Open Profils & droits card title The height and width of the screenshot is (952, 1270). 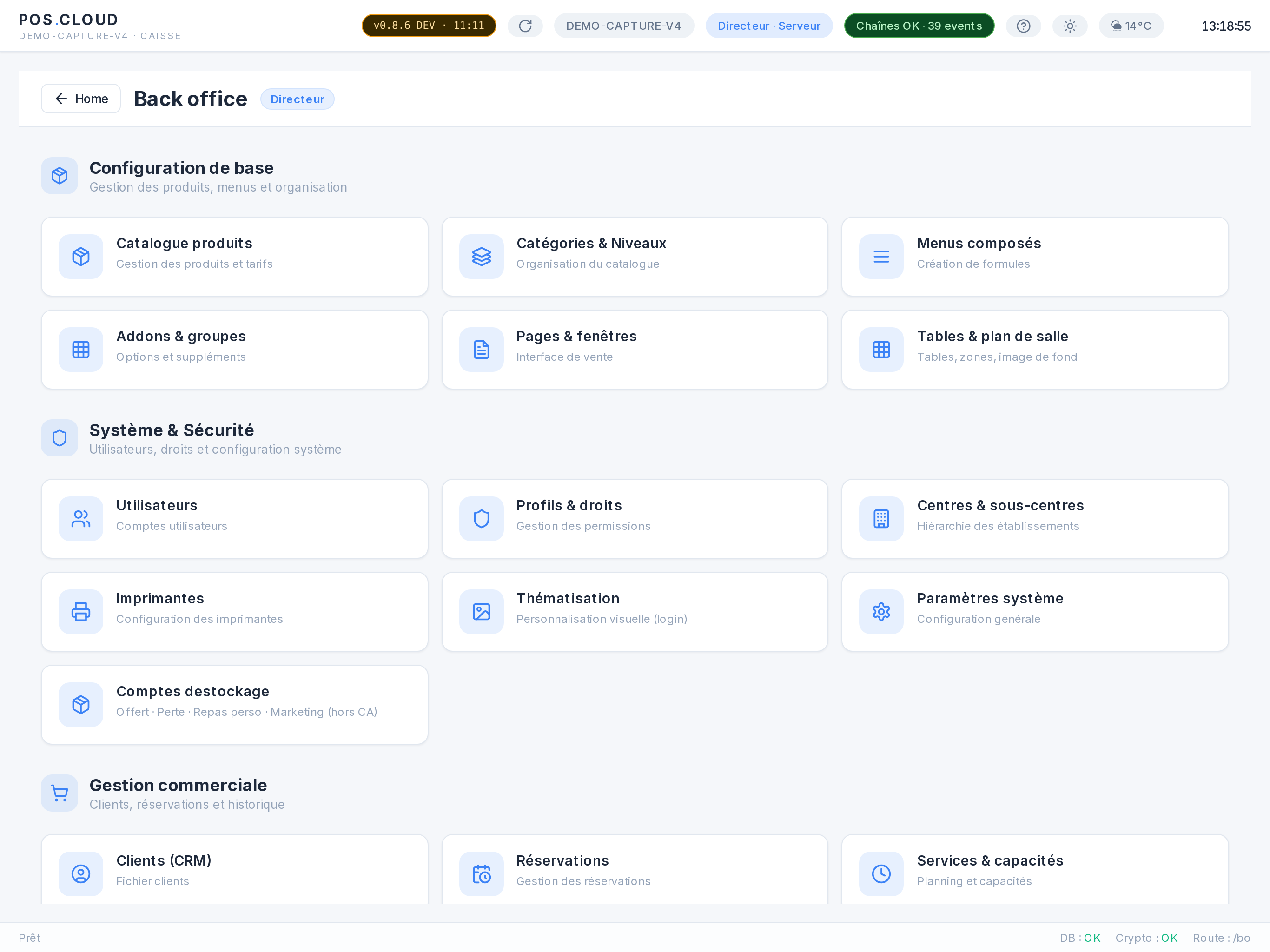[x=569, y=506]
